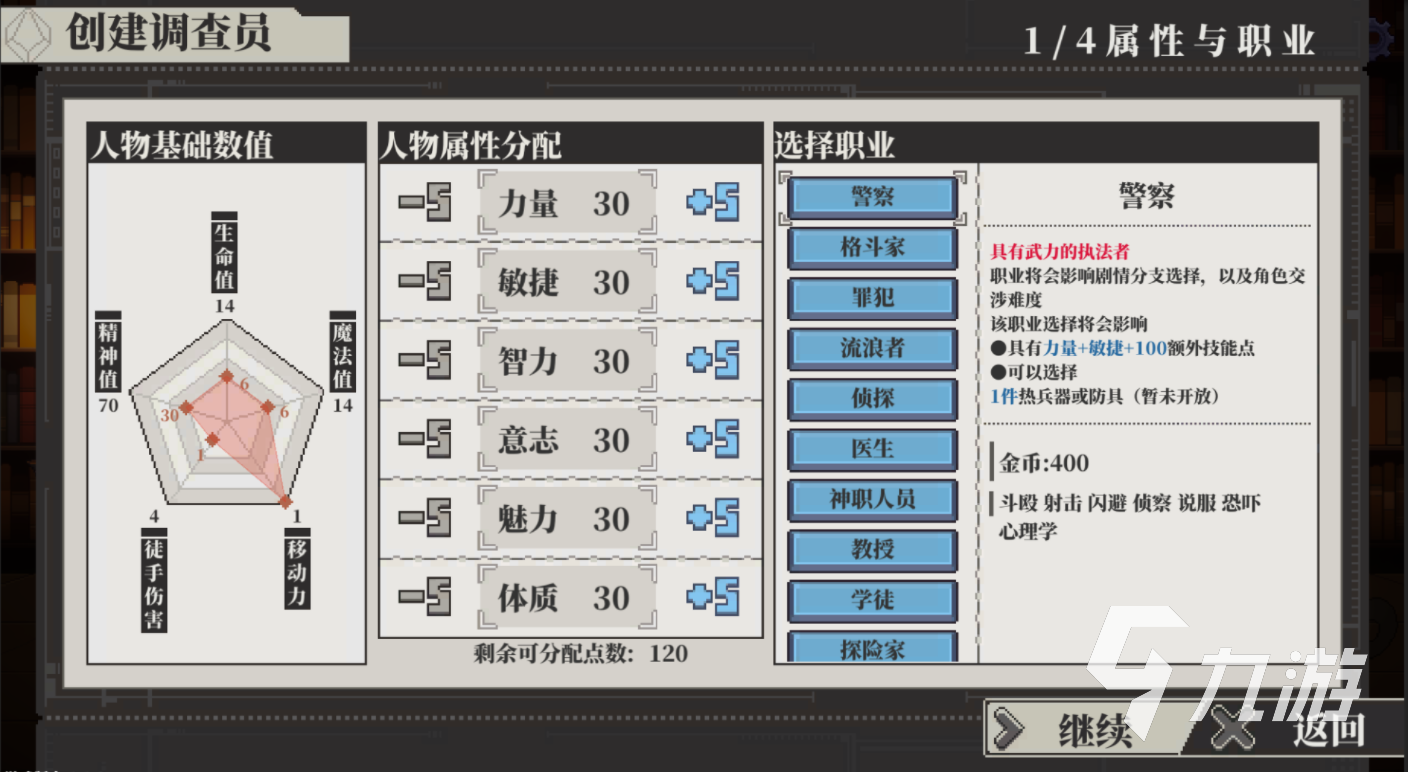Image resolution: width=1408 pixels, height=772 pixels.
Task: Choose the 格斗家 profession
Action: 872,247
